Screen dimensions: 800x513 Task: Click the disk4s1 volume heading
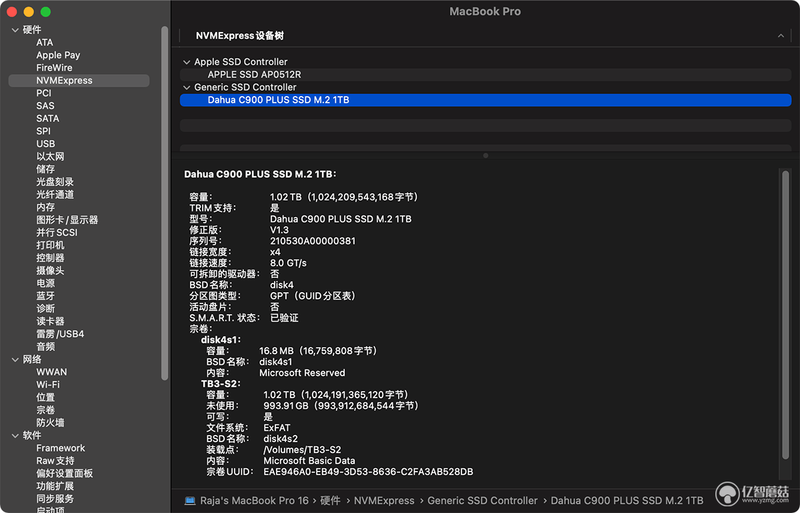pyautogui.click(x=221, y=340)
